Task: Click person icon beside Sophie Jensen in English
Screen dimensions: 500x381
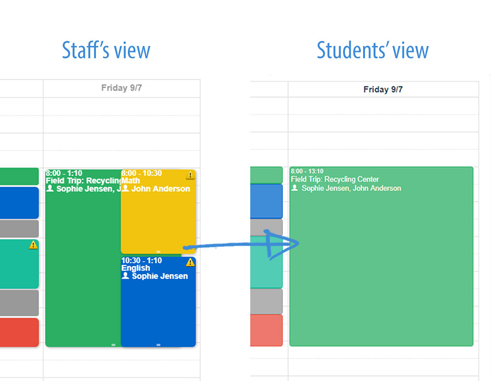Action: coord(125,276)
